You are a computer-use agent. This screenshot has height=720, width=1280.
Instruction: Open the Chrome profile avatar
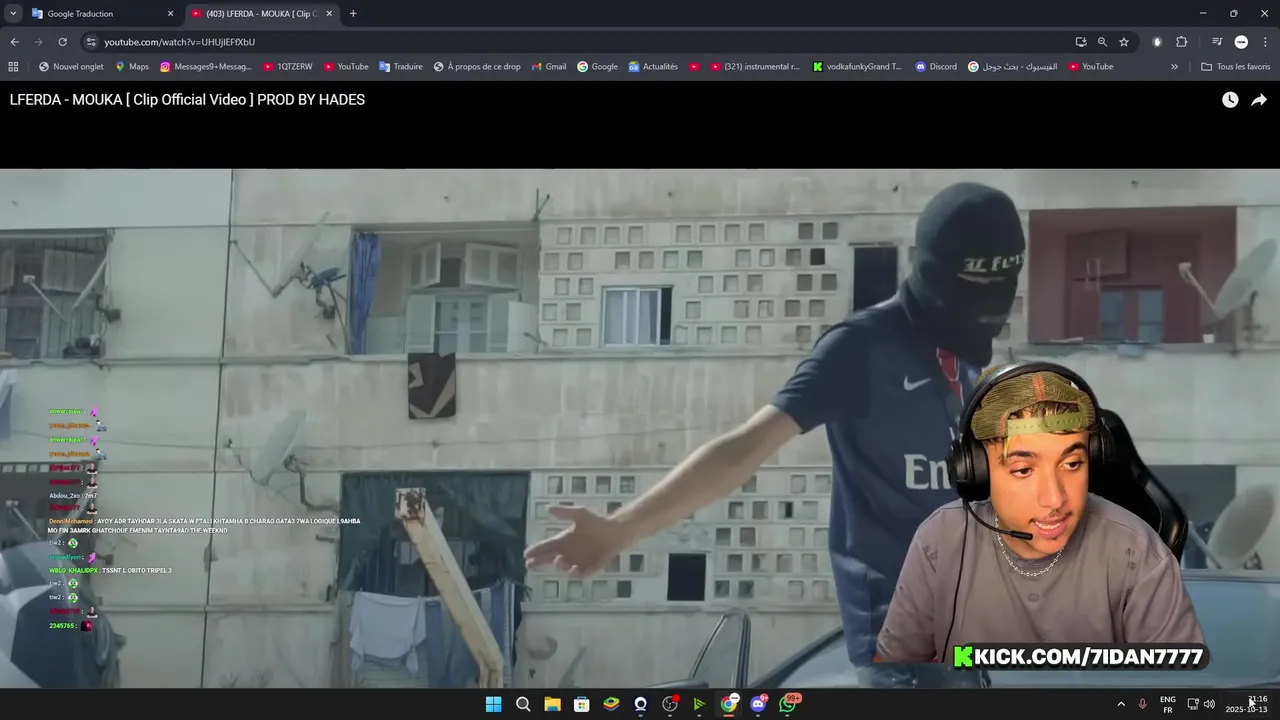coord(1241,42)
